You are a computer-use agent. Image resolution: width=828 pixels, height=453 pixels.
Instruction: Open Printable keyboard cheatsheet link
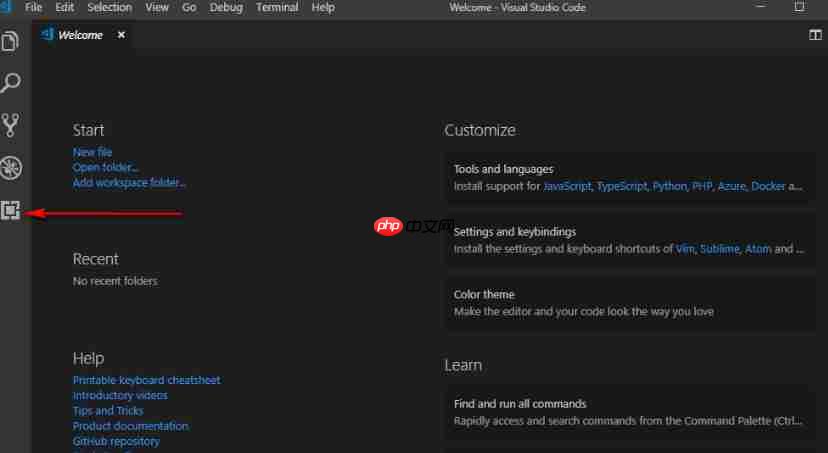146,380
